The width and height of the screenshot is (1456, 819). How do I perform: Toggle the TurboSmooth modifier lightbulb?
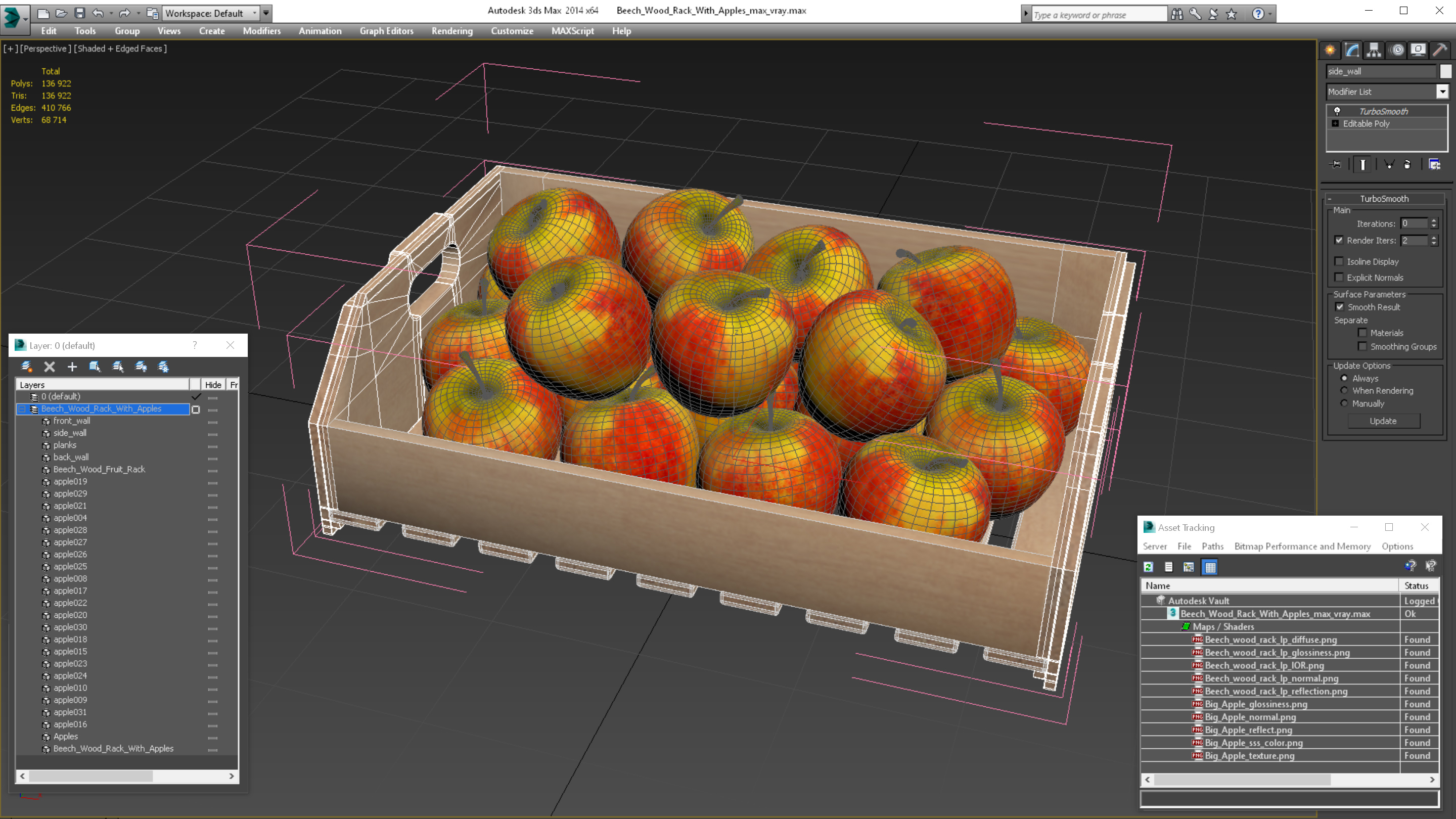[x=1337, y=111]
